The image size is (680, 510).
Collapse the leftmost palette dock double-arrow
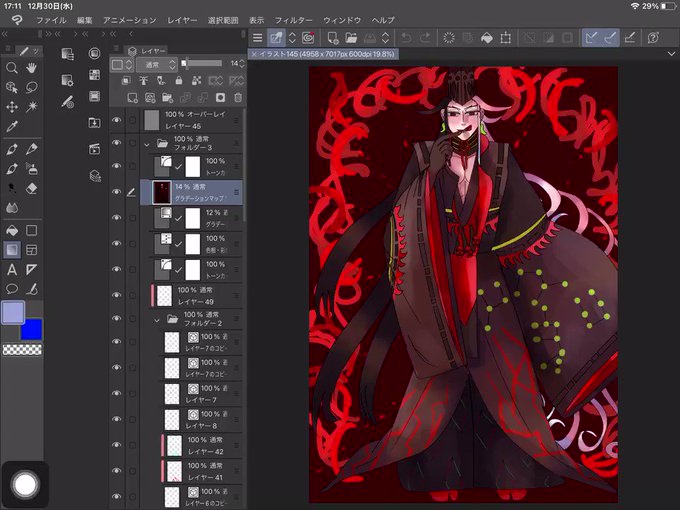pyautogui.click(x=5, y=34)
